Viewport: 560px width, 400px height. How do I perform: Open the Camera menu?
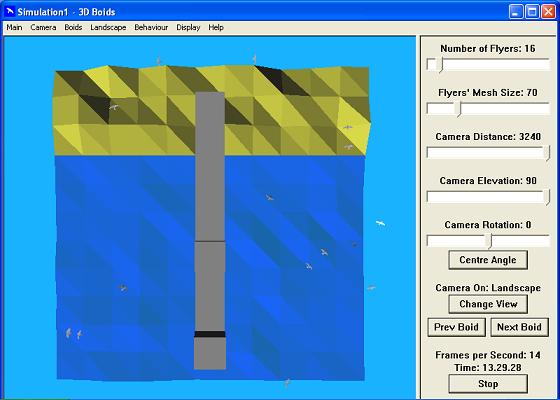(43, 28)
